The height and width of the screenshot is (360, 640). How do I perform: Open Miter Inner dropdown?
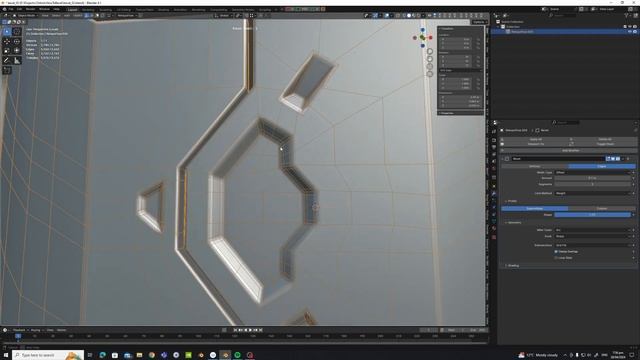[593, 236]
